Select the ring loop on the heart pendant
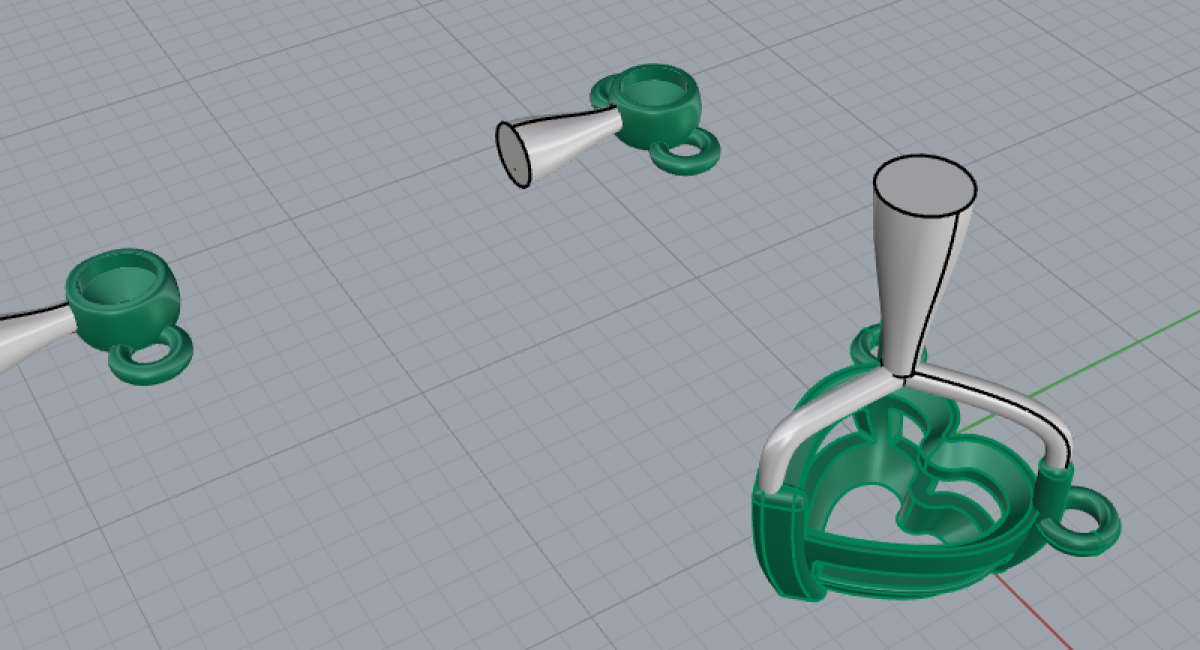Screen dimensions: 1200x650 [x=1083, y=521]
